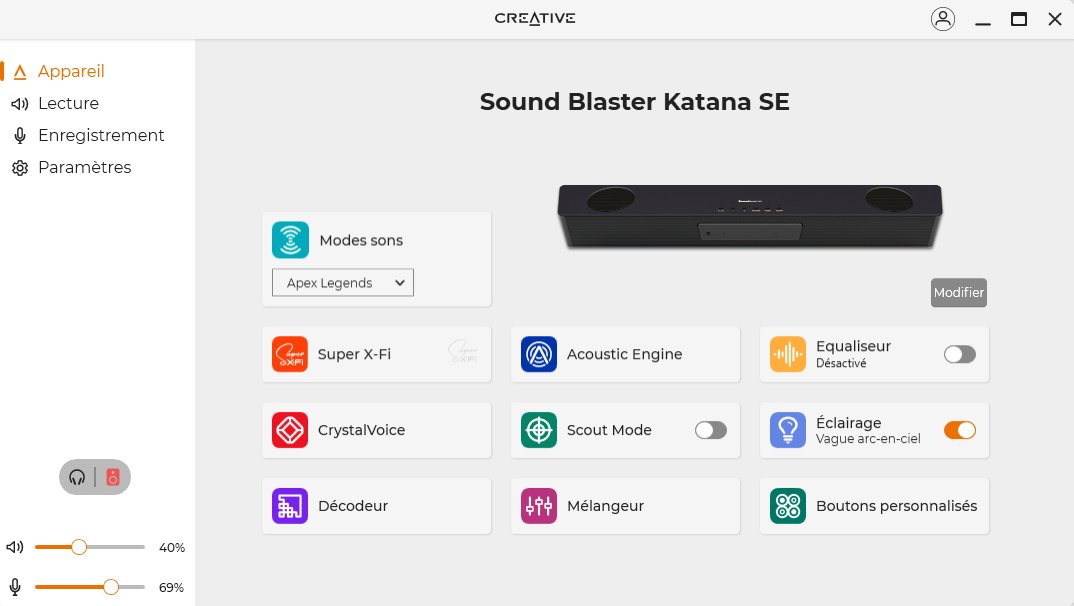Click the Katana SE soundbar image
This screenshot has height=606, width=1074.
click(x=750, y=215)
